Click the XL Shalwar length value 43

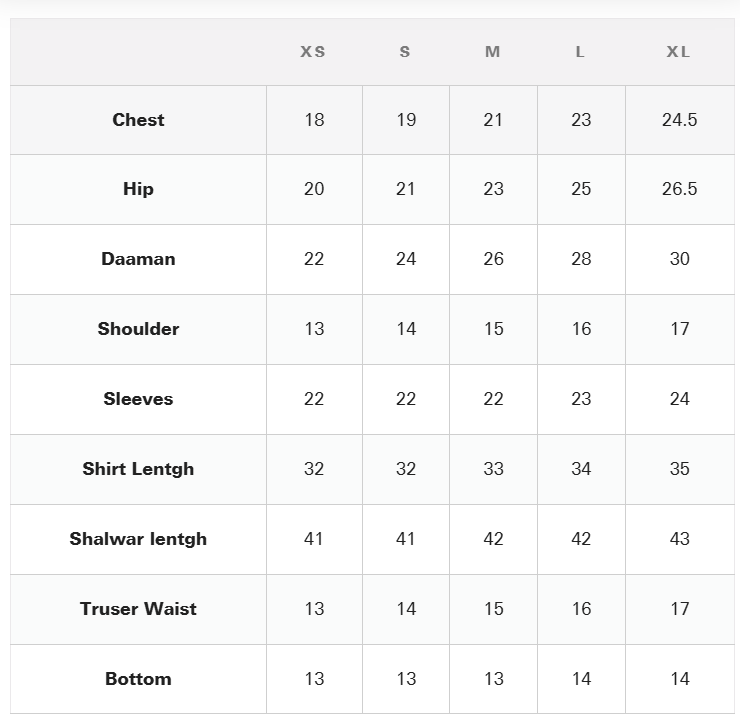point(679,539)
